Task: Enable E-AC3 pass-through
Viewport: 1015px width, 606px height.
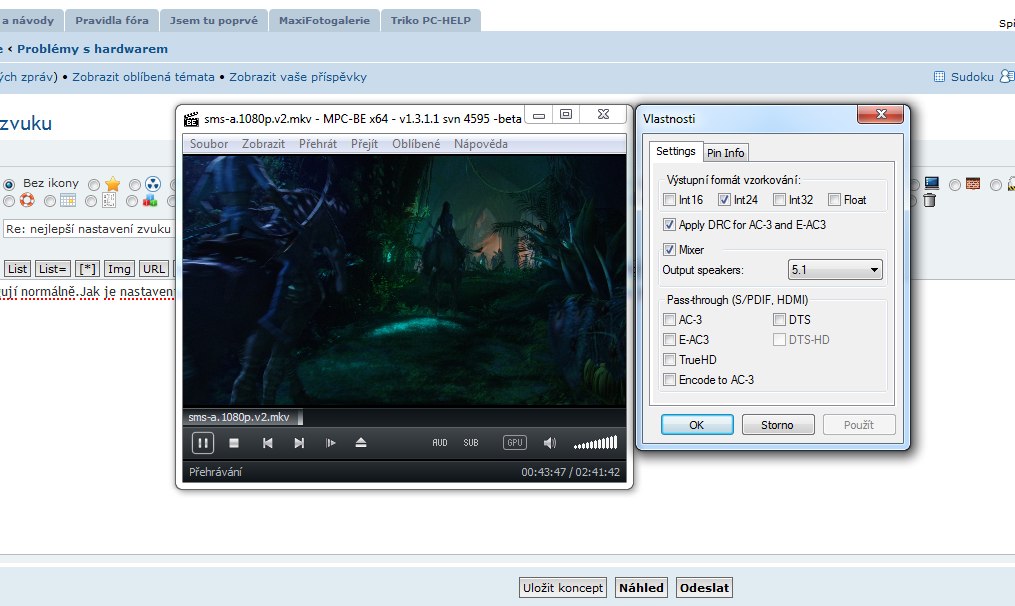Action: (669, 340)
